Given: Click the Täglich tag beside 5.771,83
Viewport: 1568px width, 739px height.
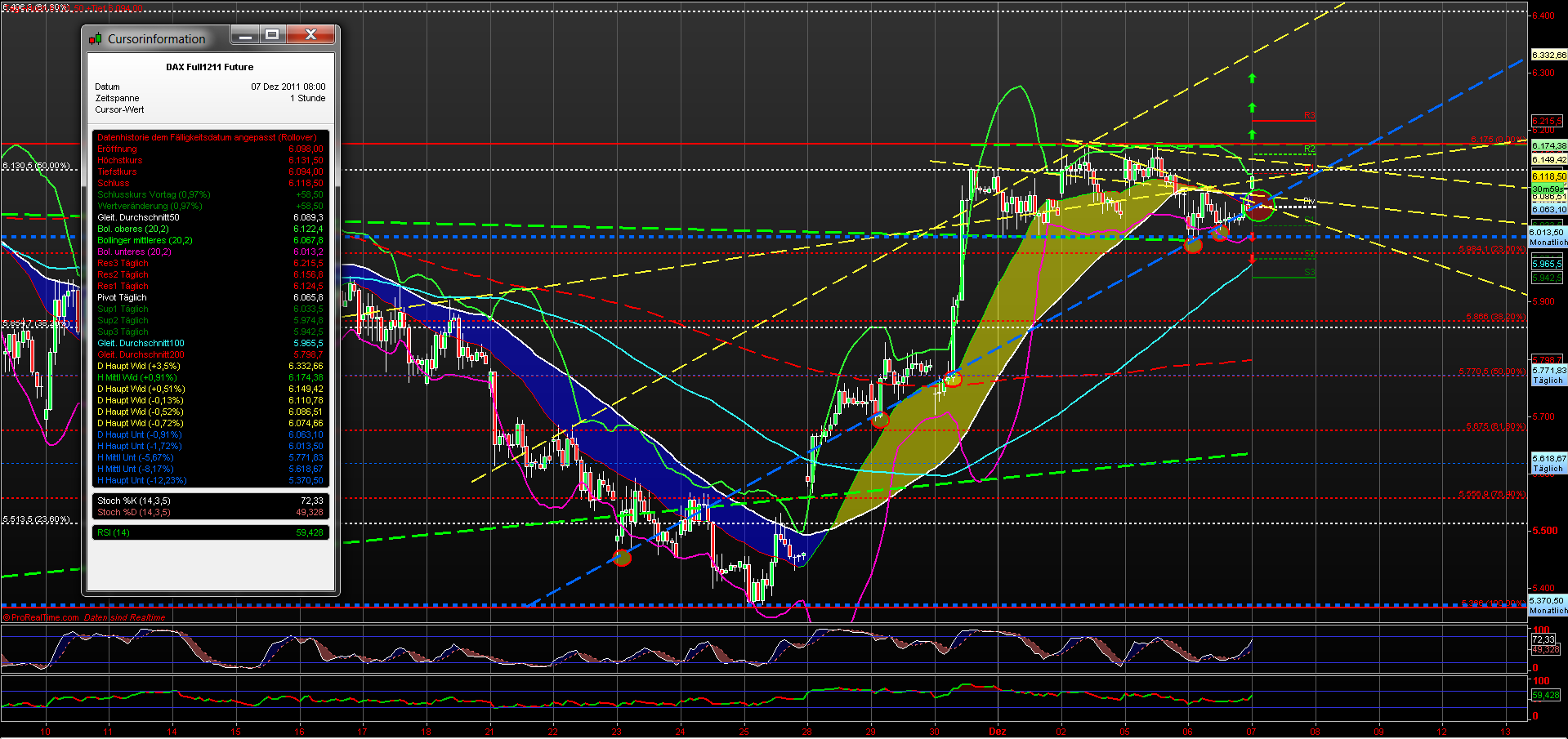Looking at the screenshot, I should [1547, 381].
